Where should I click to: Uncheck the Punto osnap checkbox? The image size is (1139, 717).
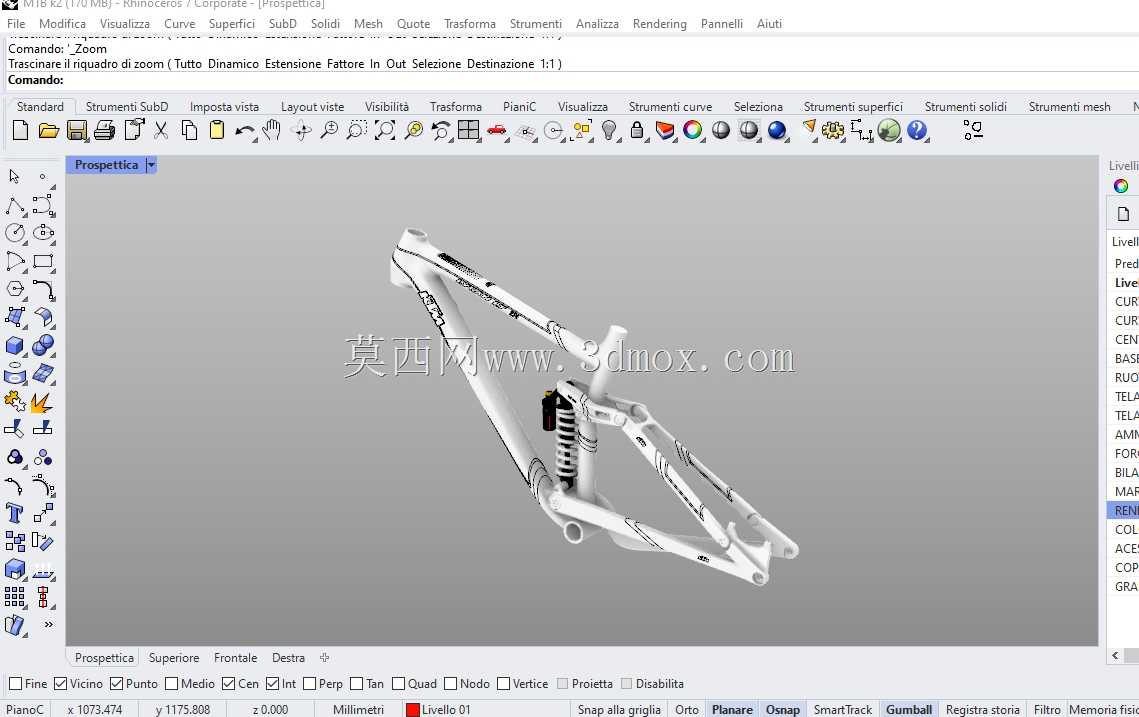[116, 684]
